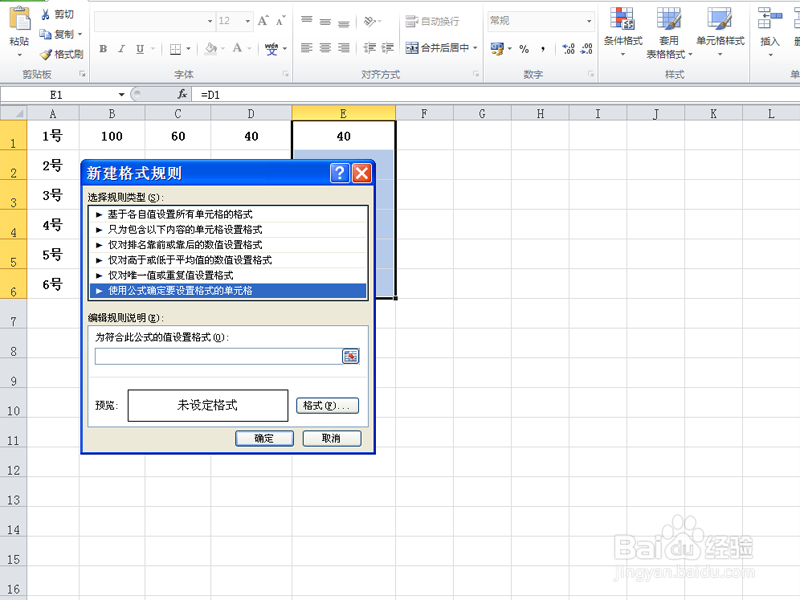Click range selector icon in formula box

click(351, 356)
